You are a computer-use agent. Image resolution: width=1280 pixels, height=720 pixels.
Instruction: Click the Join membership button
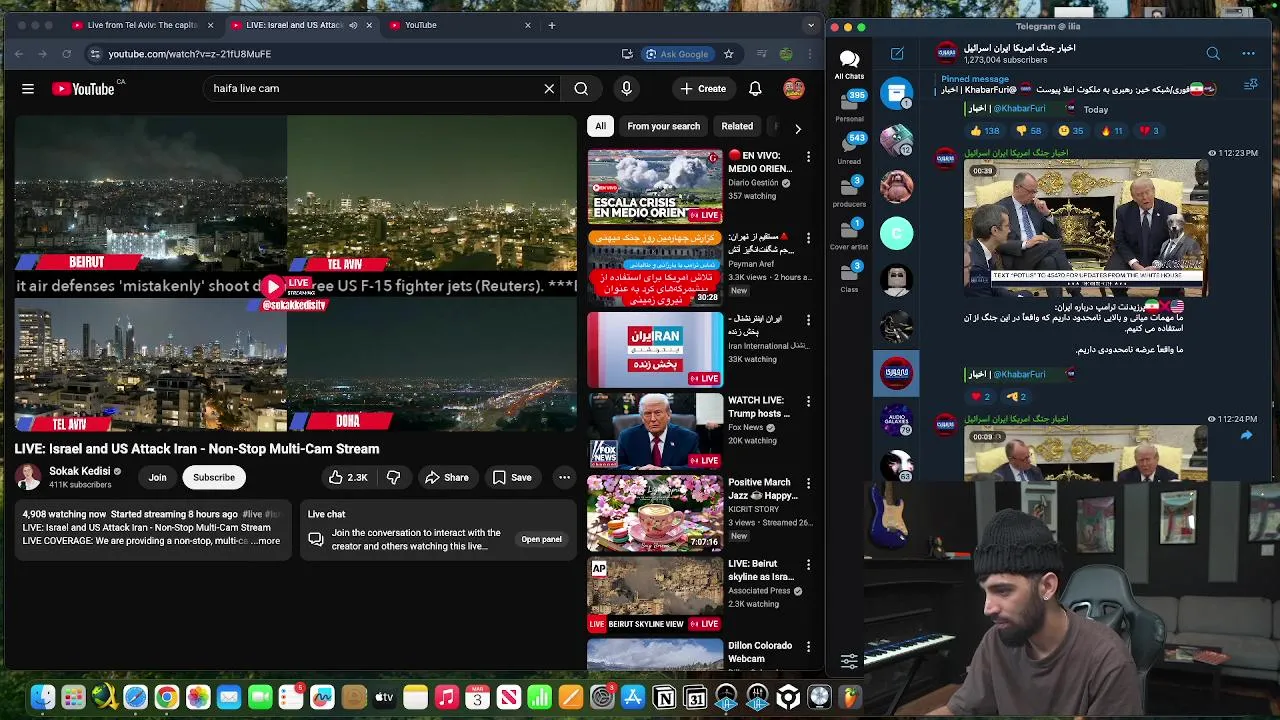158,478
